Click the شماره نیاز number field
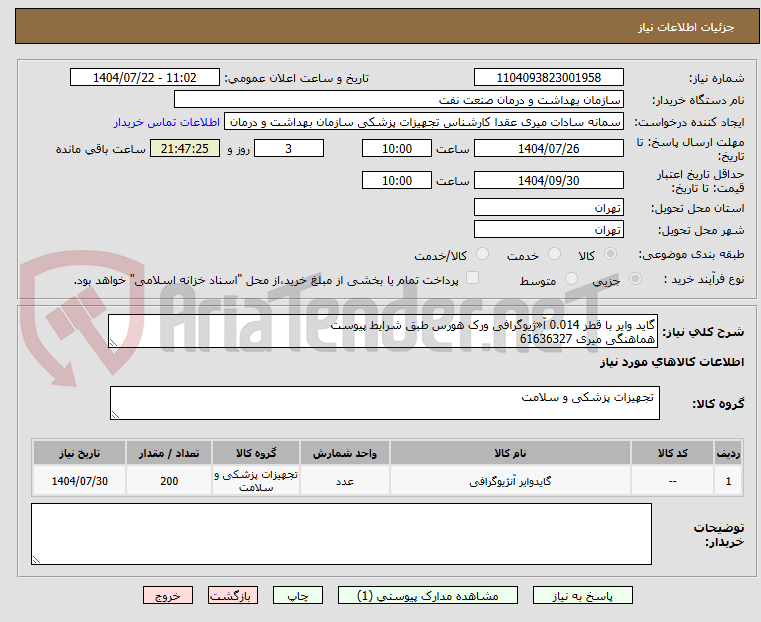This screenshot has width=761, height=622. (x=548, y=78)
